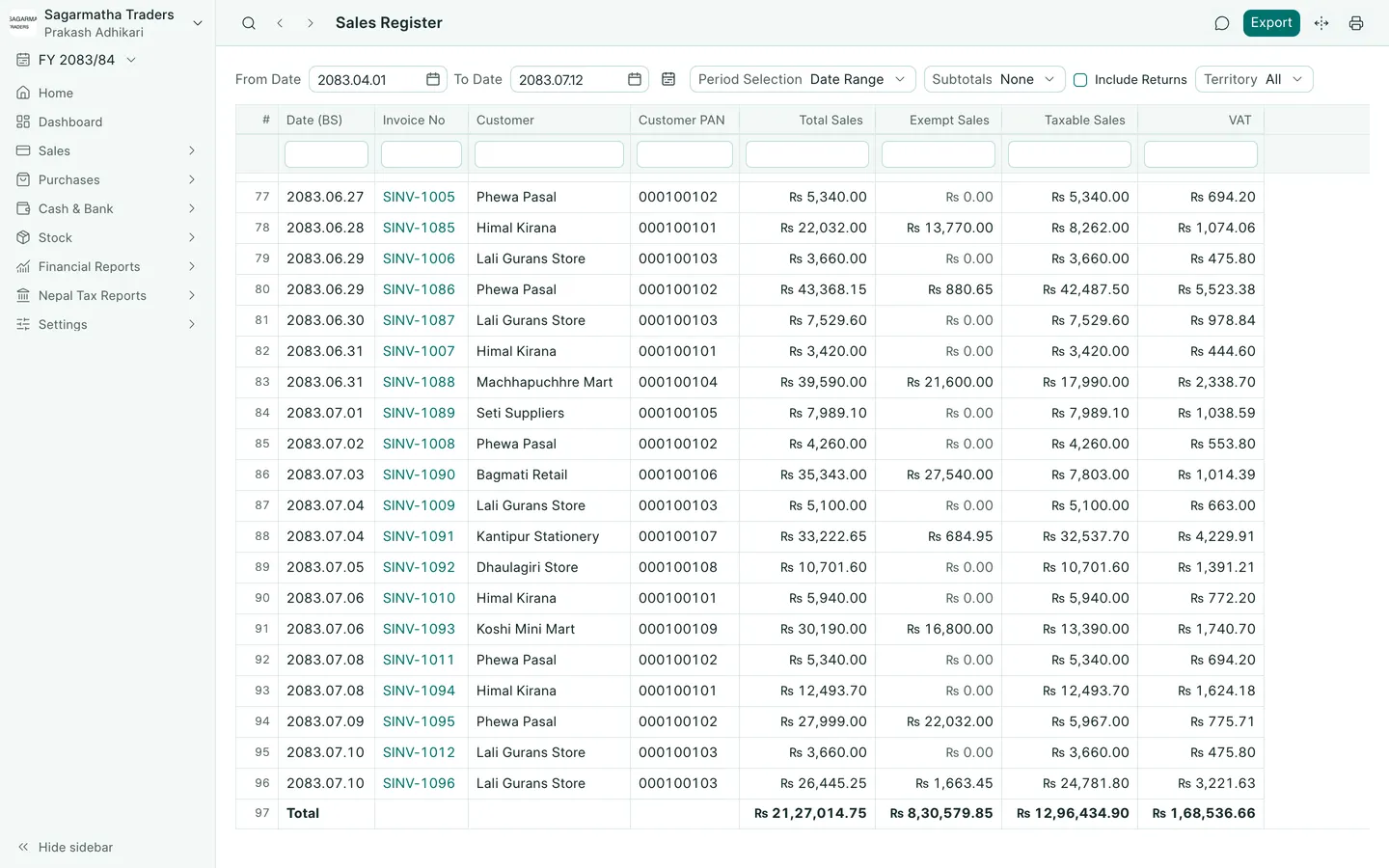1389x868 pixels.
Task: Open invoice SINV-1088 link
Action: 419,382
